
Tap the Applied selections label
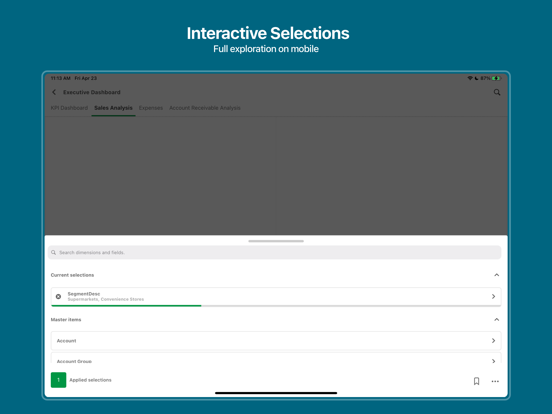[x=90, y=380]
